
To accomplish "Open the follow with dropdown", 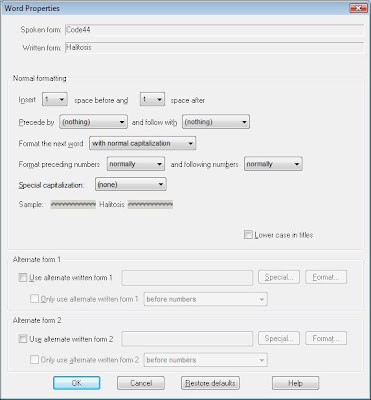I will 216,122.
